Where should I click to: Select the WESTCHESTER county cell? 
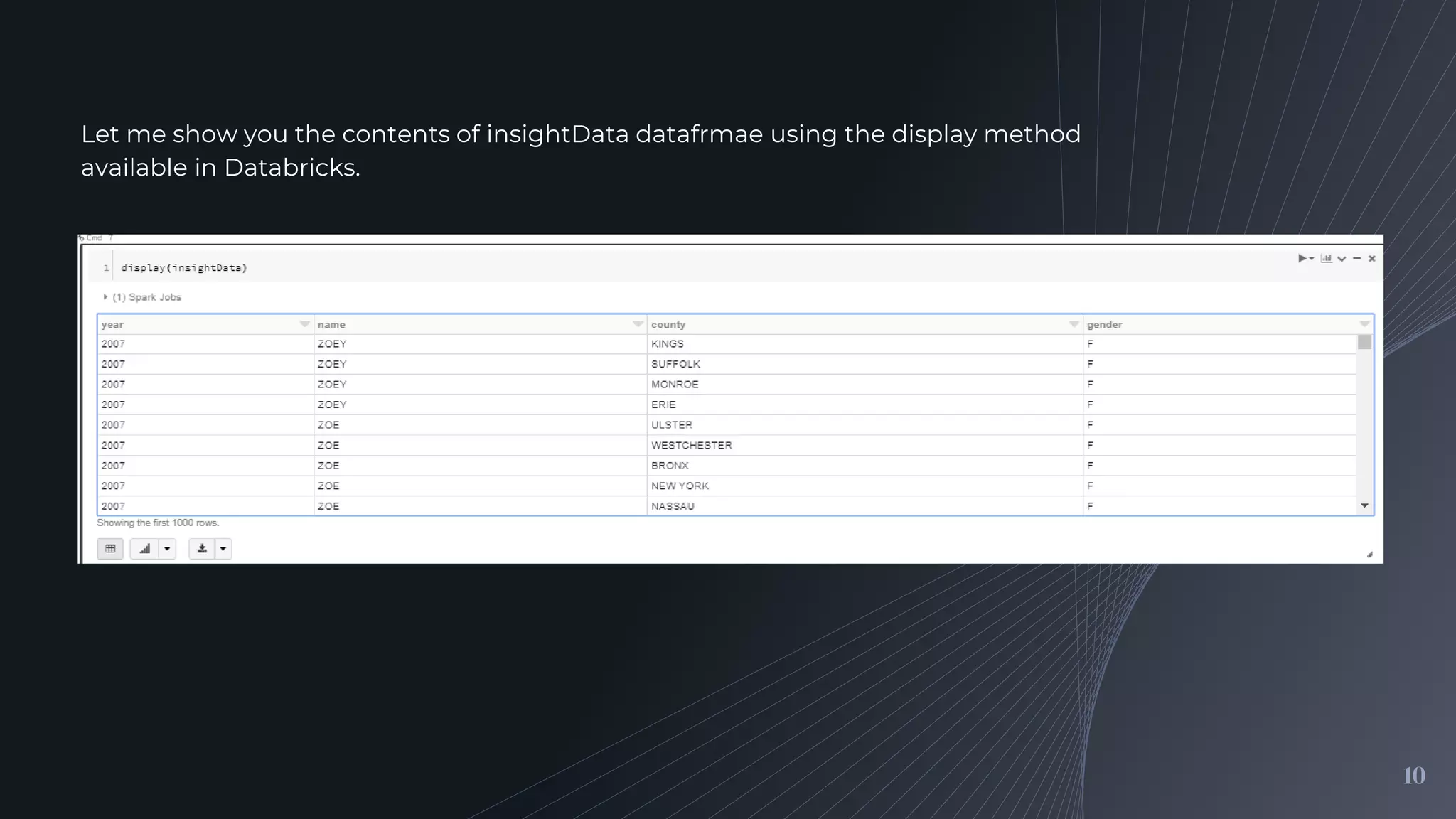tap(691, 446)
